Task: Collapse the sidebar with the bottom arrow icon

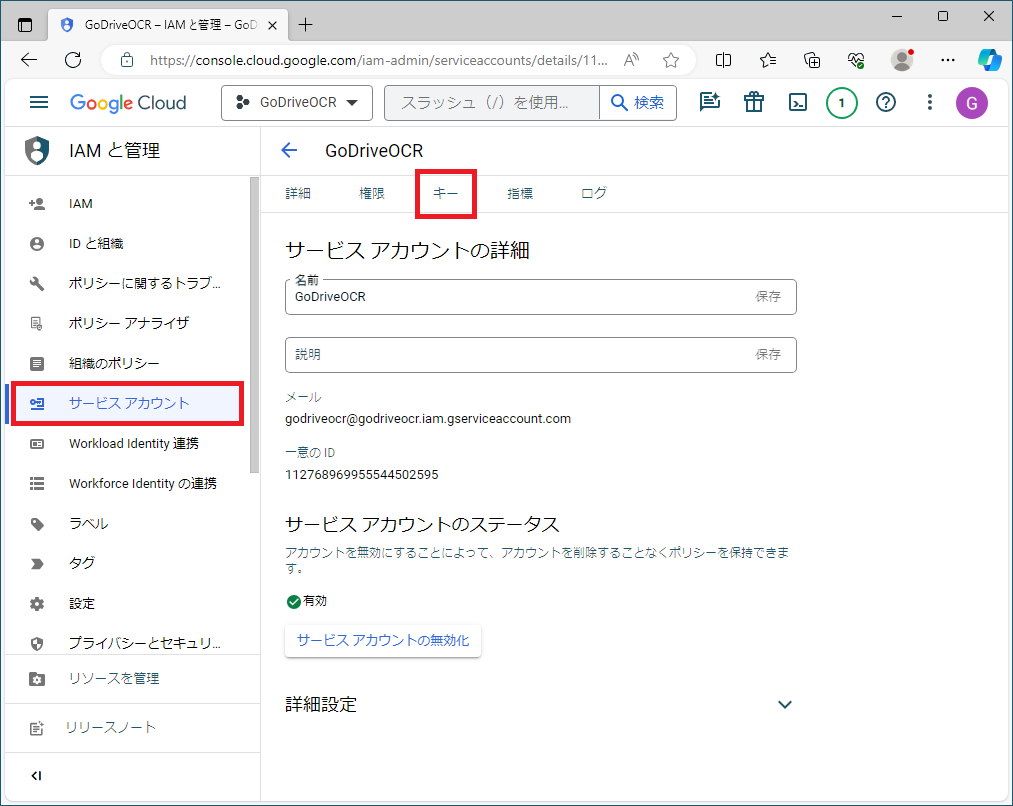Action: [x=36, y=776]
